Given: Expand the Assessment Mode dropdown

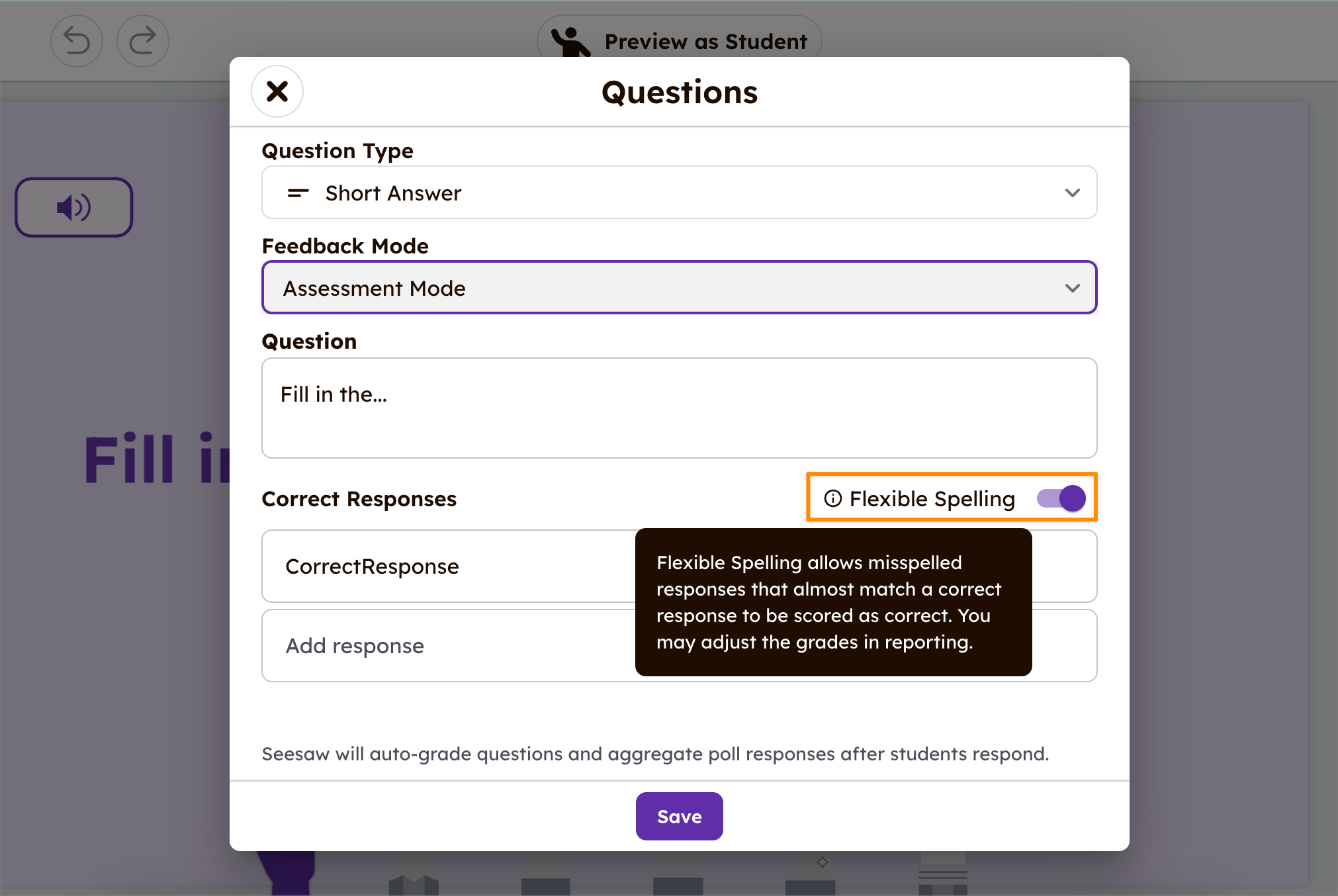Looking at the screenshot, I should pyautogui.click(x=679, y=288).
